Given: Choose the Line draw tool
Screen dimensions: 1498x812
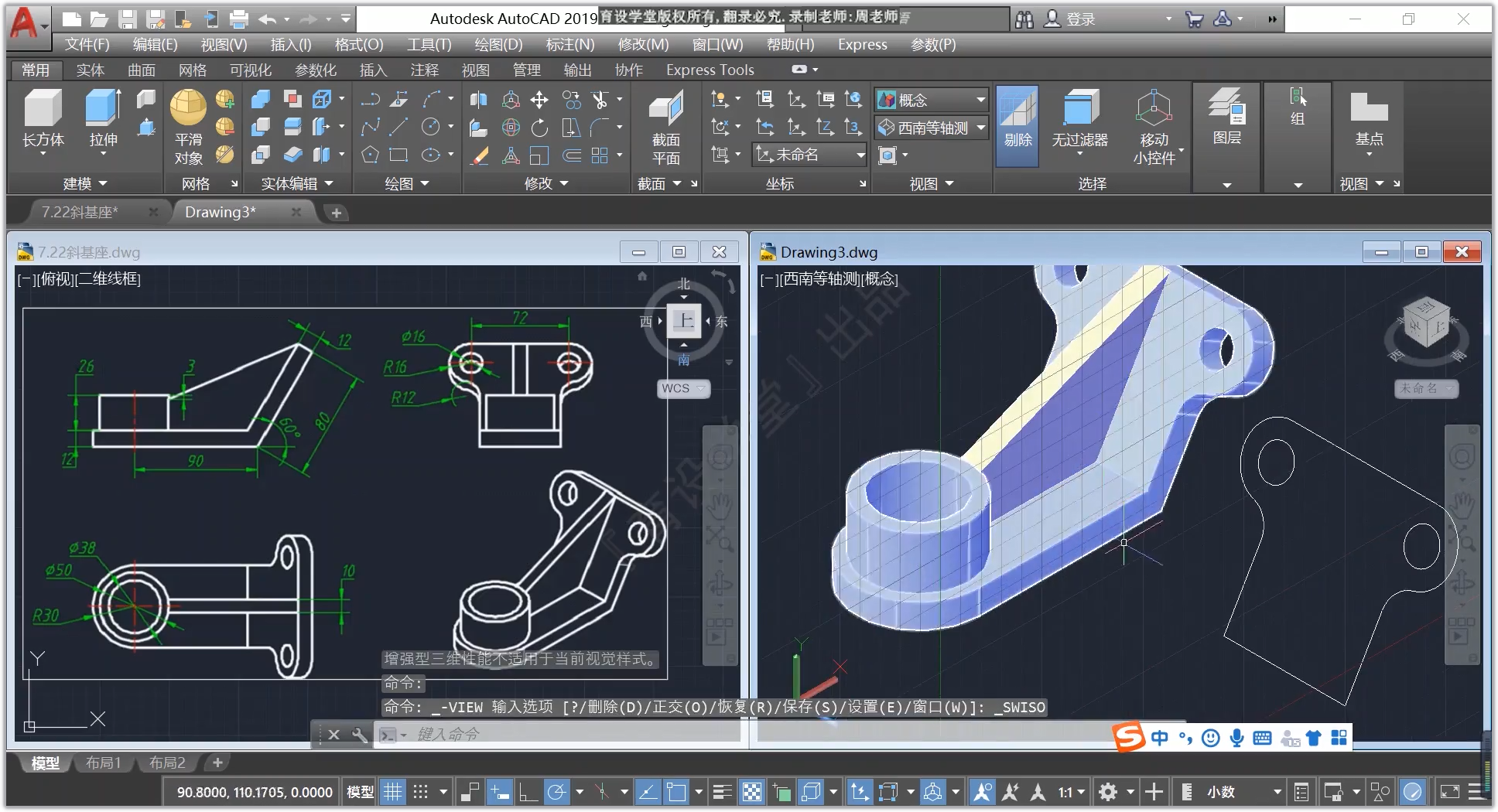Looking at the screenshot, I should [399, 127].
